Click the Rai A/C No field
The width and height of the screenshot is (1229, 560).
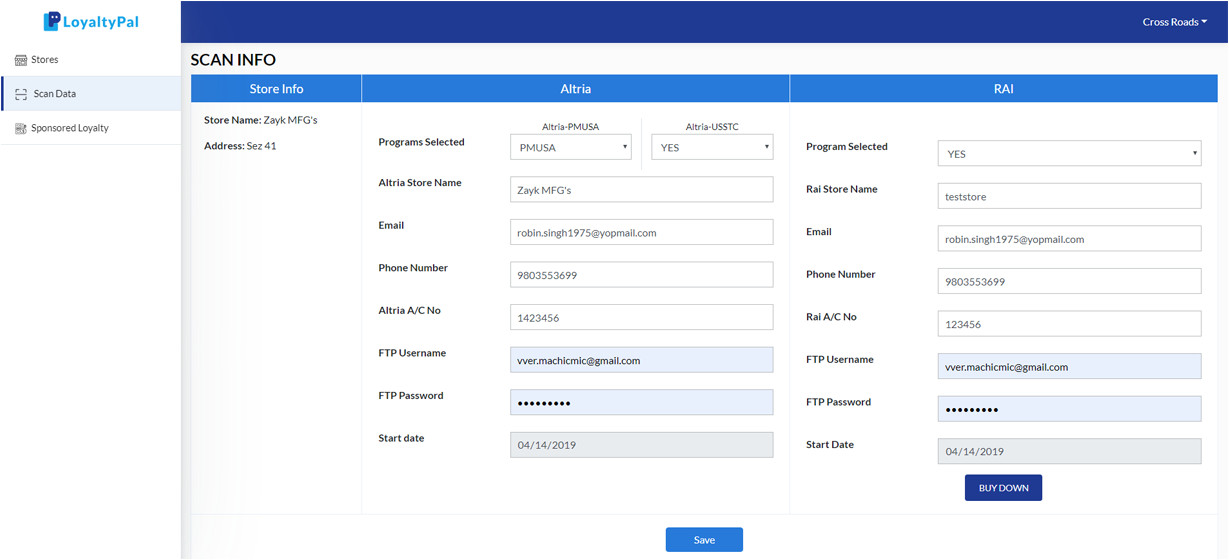click(x=1069, y=324)
